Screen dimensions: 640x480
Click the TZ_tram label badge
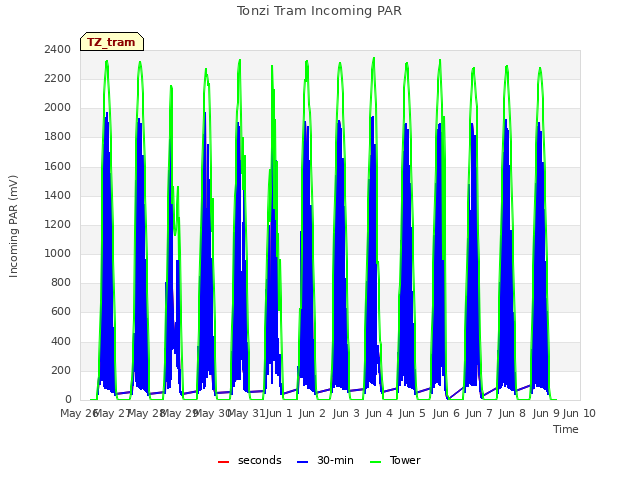[112, 42]
